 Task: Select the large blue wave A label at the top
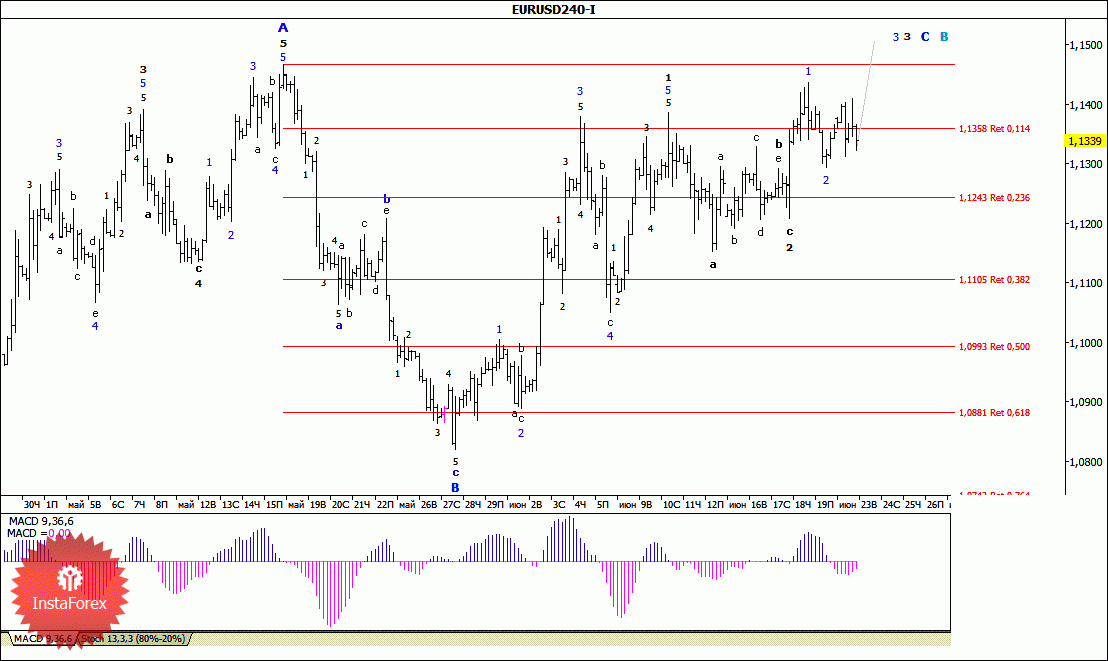[x=283, y=28]
